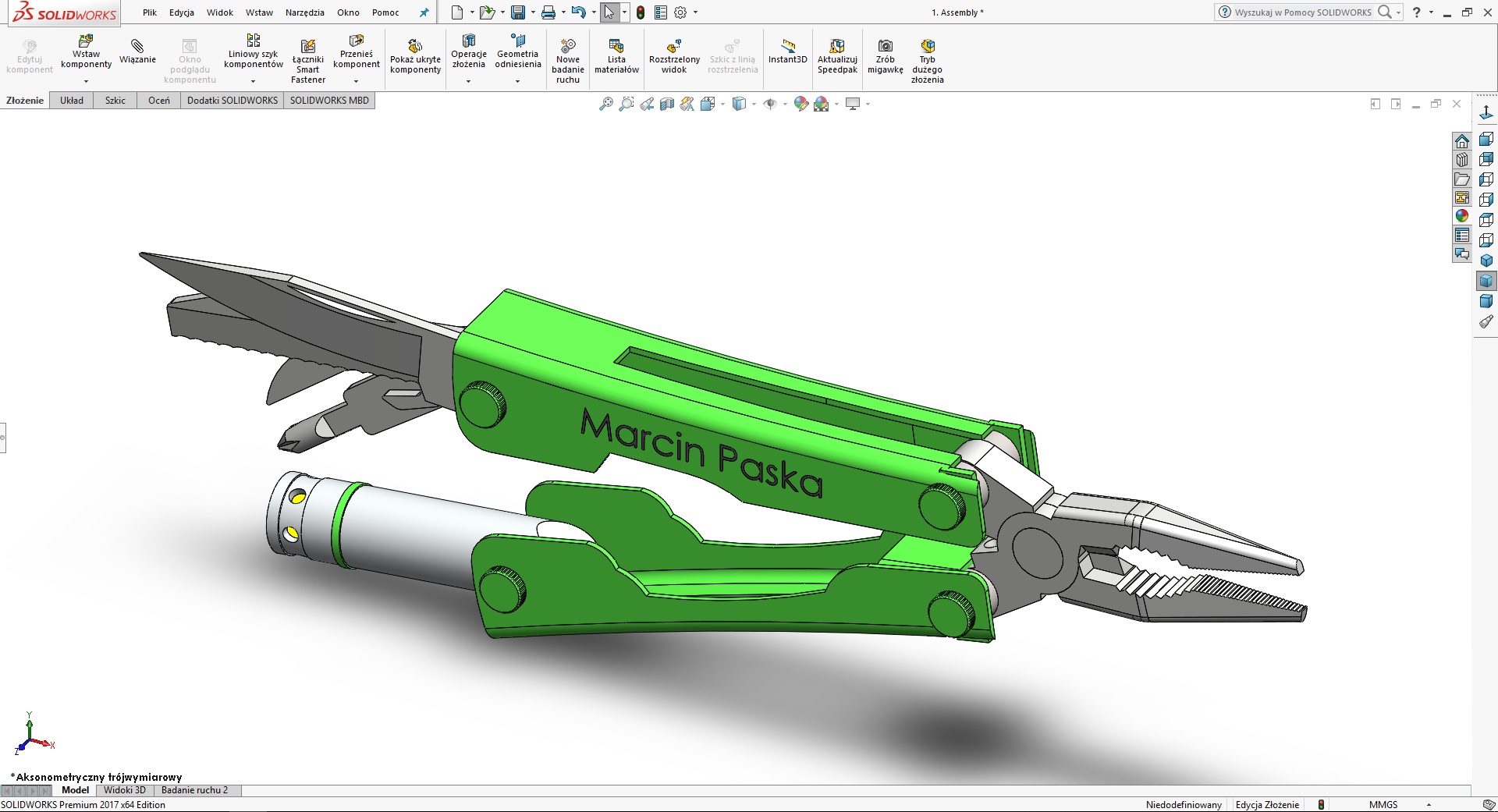Expand Wstaw komponenty dropdown arrow
This screenshot has height=812, width=1498.
coord(87,81)
